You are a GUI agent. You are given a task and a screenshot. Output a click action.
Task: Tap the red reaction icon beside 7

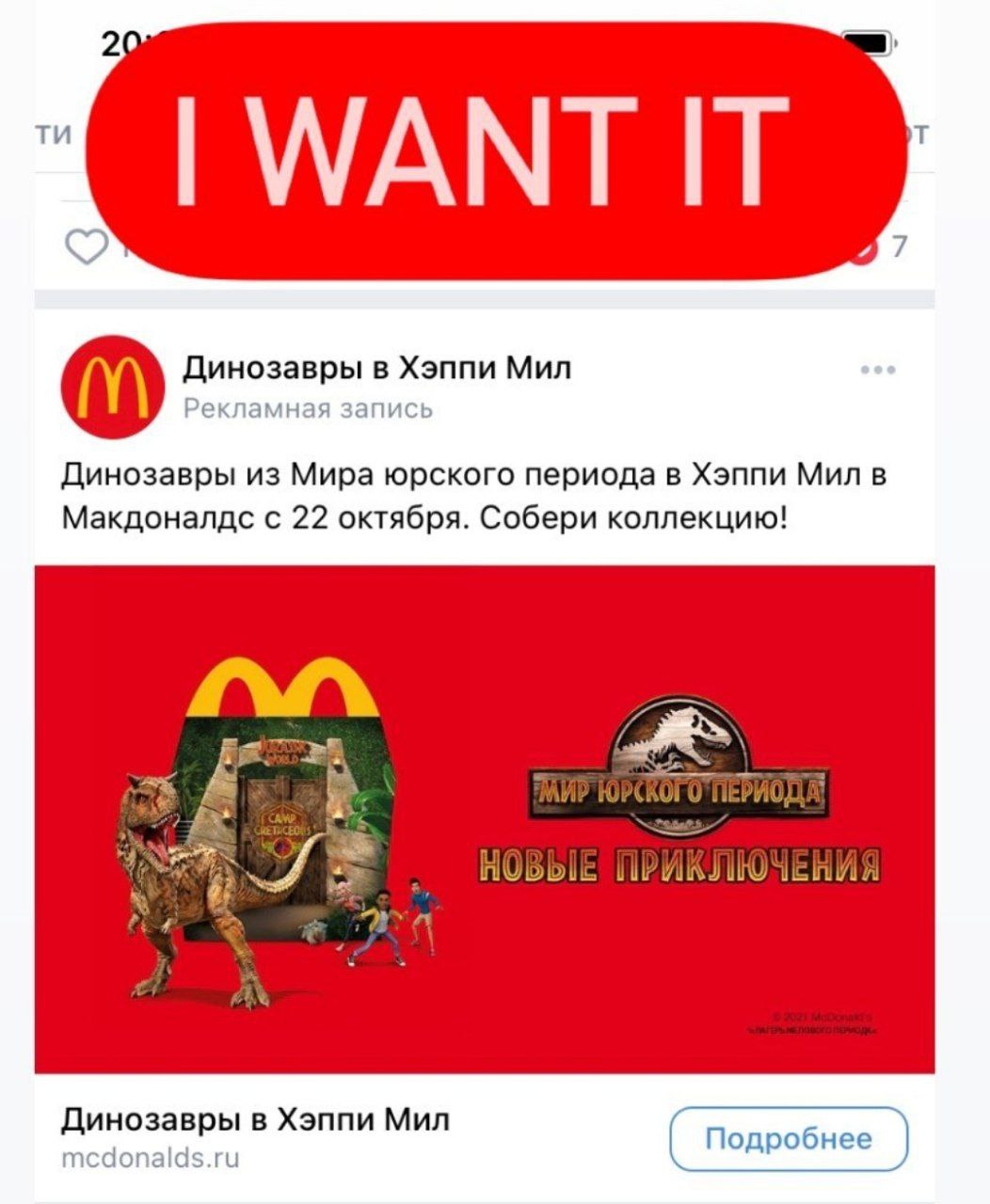[x=866, y=248]
